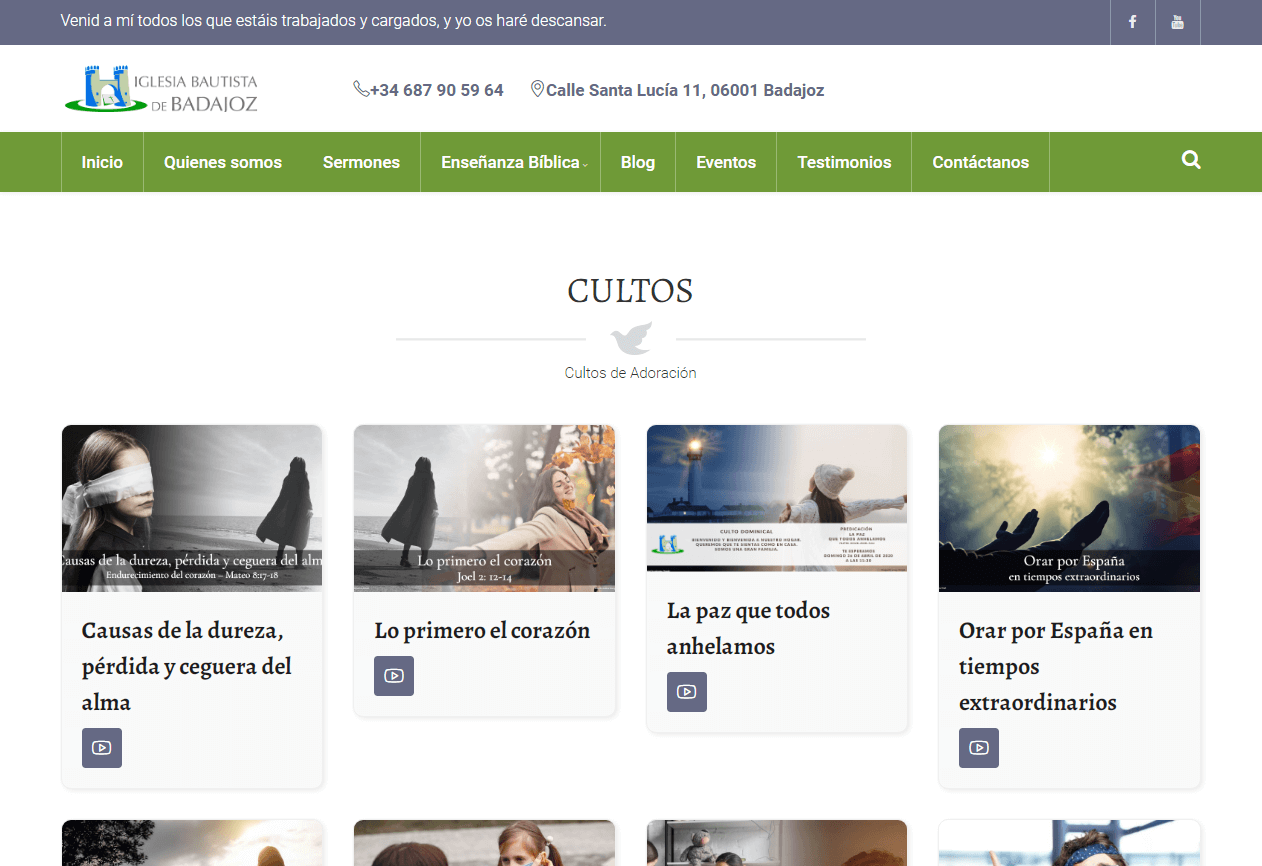Navigate to the Sermones menu item
This screenshot has height=866, width=1262.
tap(361, 162)
